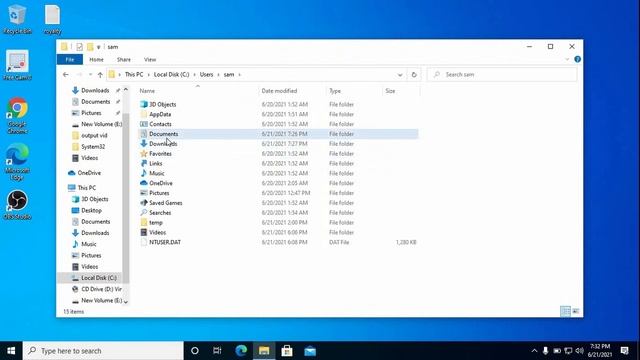Viewport: 640px width, 360px height.
Task: Select the Google Chrome desktop shortcut
Action: [17, 115]
